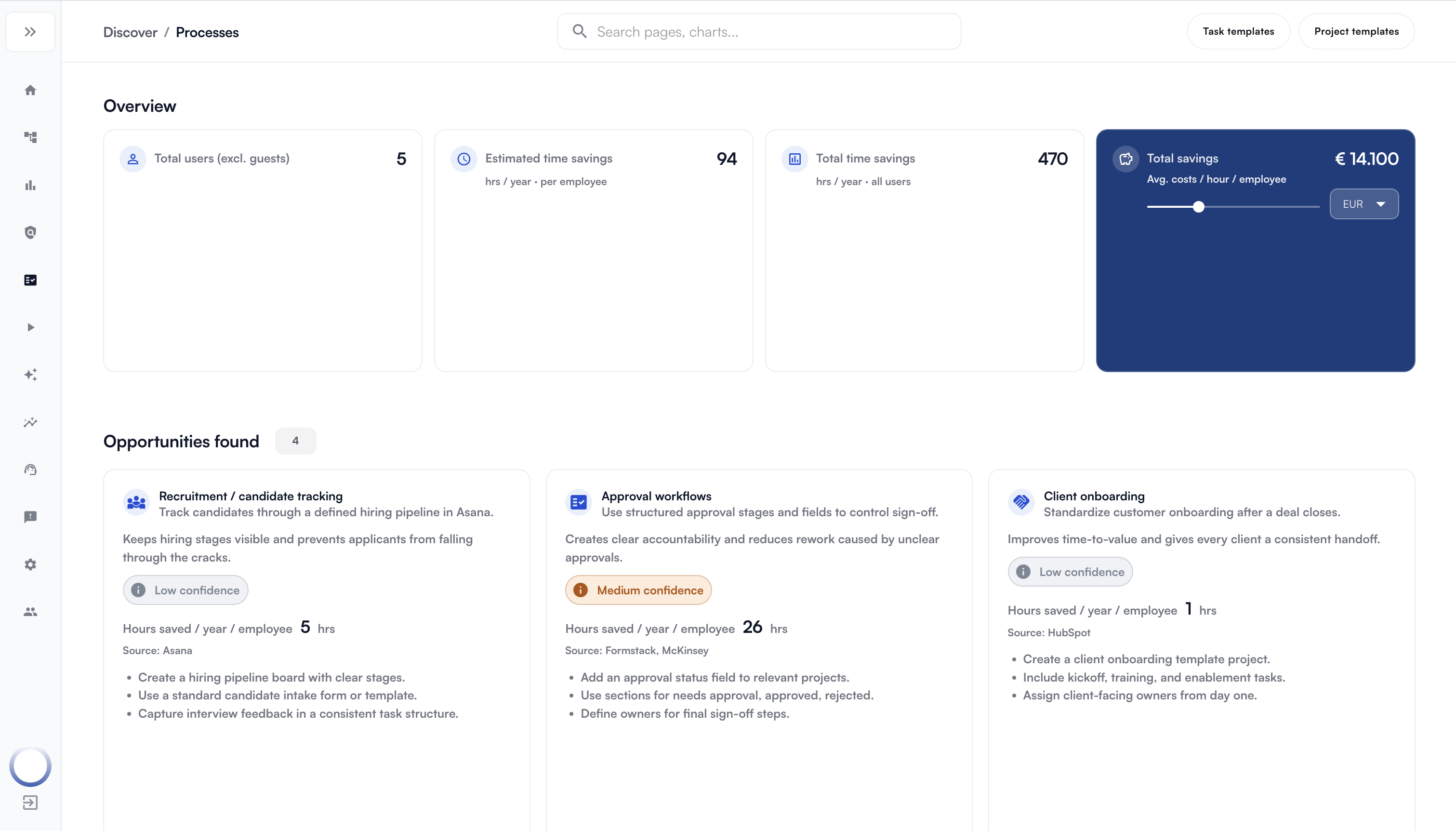This screenshot has width=1456, height=831.
Task: Open the processes checklist icon in sidebar
Action: tap(30, 280)
